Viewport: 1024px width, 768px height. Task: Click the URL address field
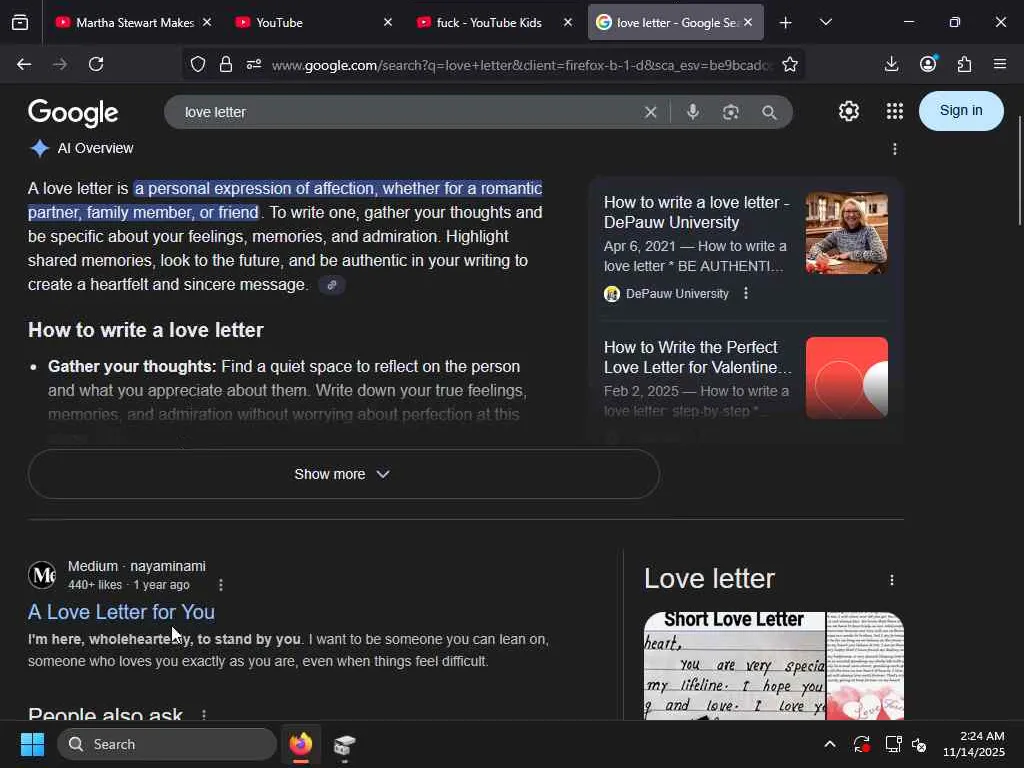pyautogui.click(x=522, y=65)
